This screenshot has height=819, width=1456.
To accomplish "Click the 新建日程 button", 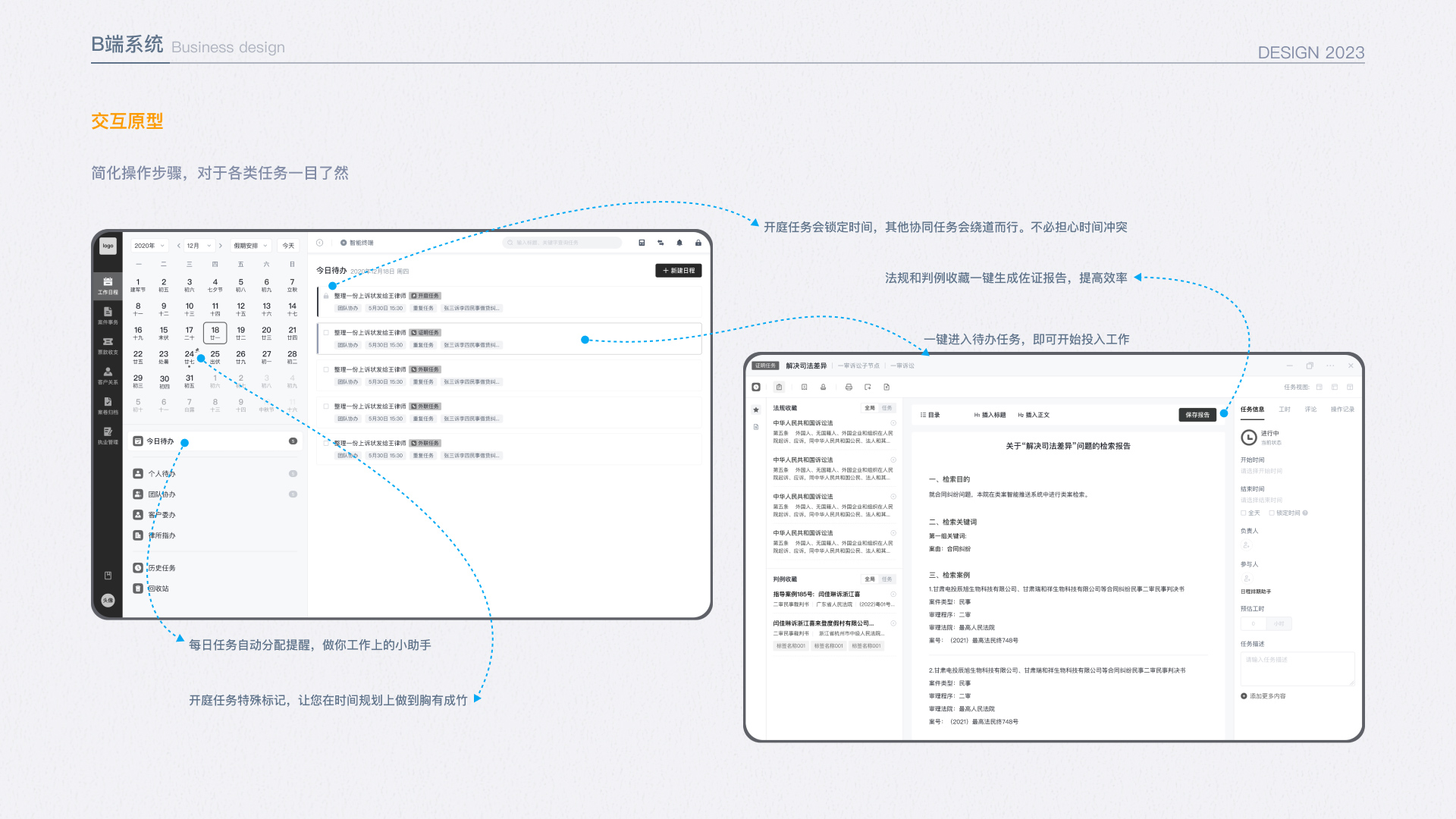I will (x=679, y=270).
